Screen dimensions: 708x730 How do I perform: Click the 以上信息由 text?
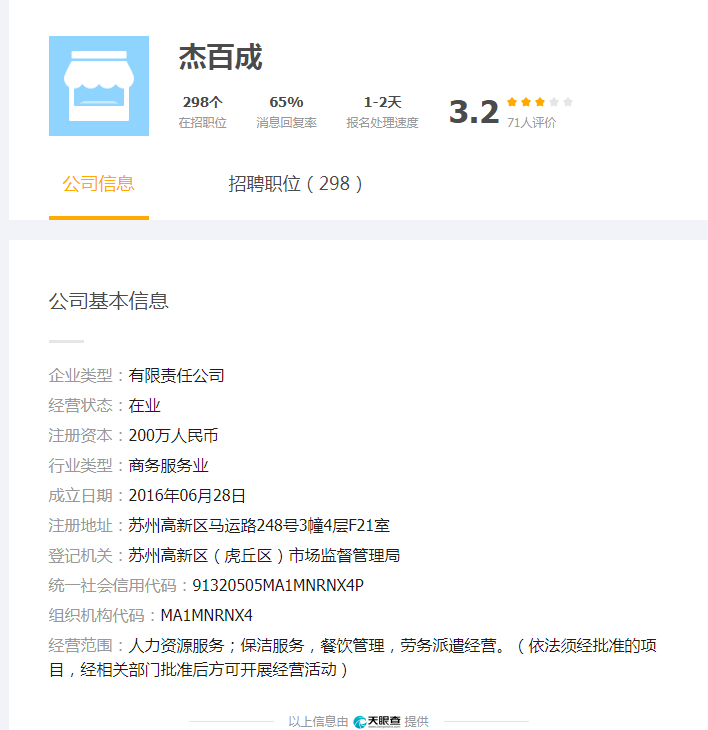(318, 722)
